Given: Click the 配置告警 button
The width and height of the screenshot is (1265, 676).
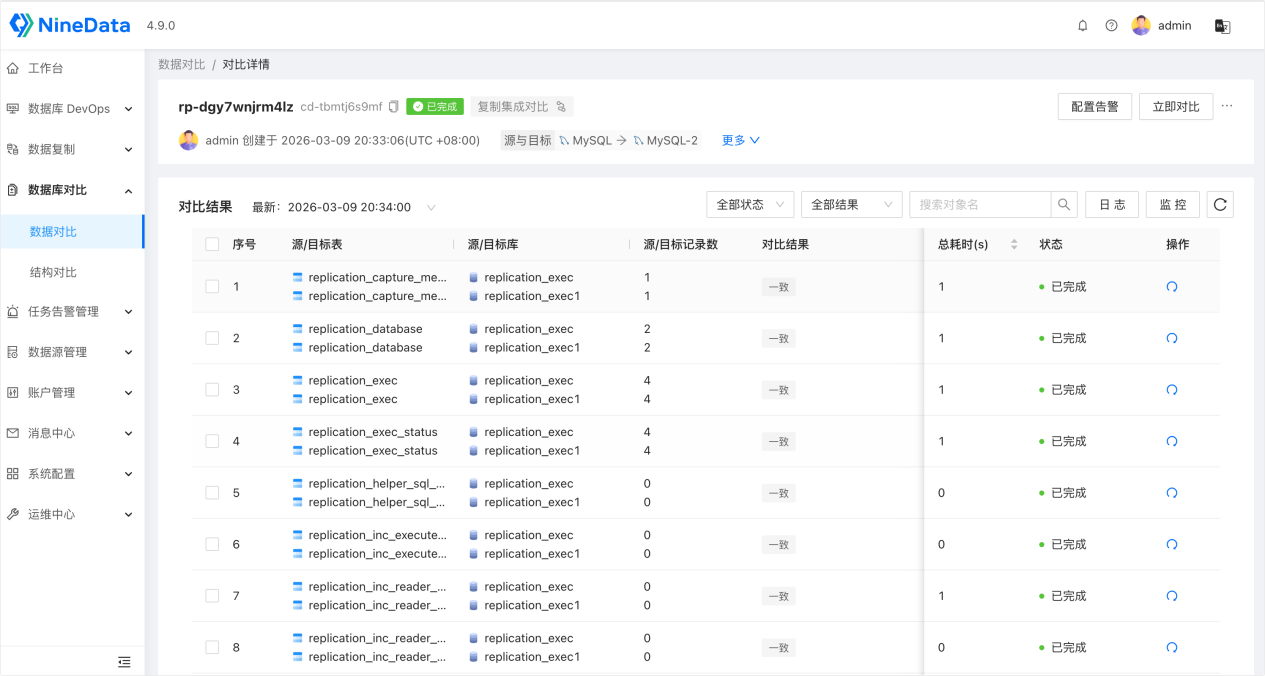Looking at the screenshot, I should coord(1095,107).
